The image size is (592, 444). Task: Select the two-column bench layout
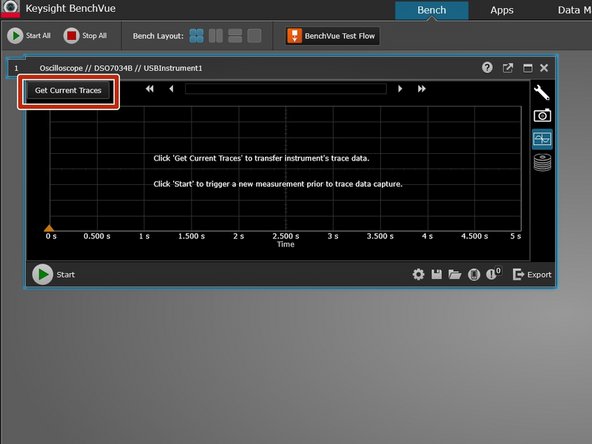pos(216,36)
